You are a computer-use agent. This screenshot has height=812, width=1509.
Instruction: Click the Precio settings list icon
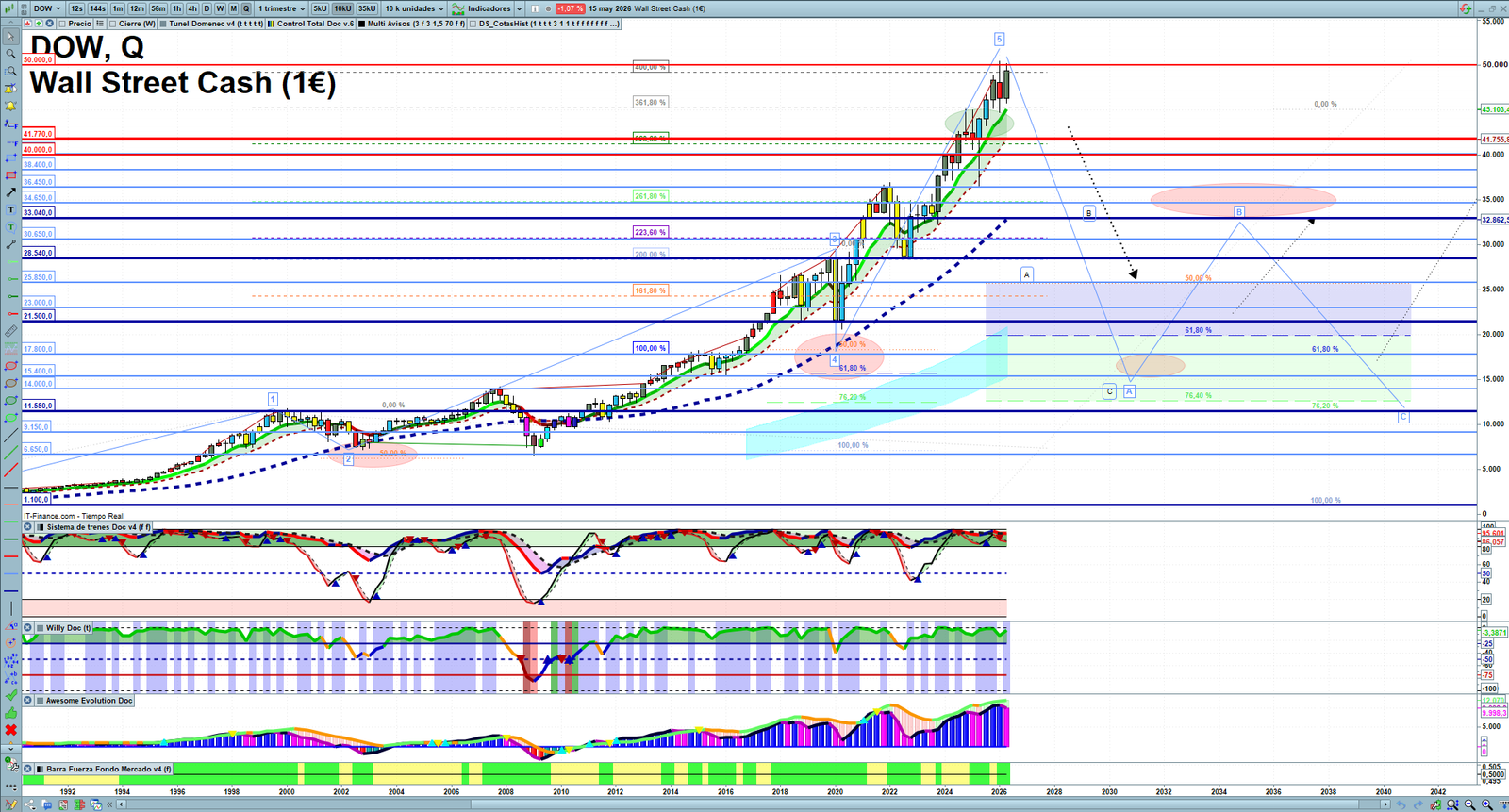point(99,24)
